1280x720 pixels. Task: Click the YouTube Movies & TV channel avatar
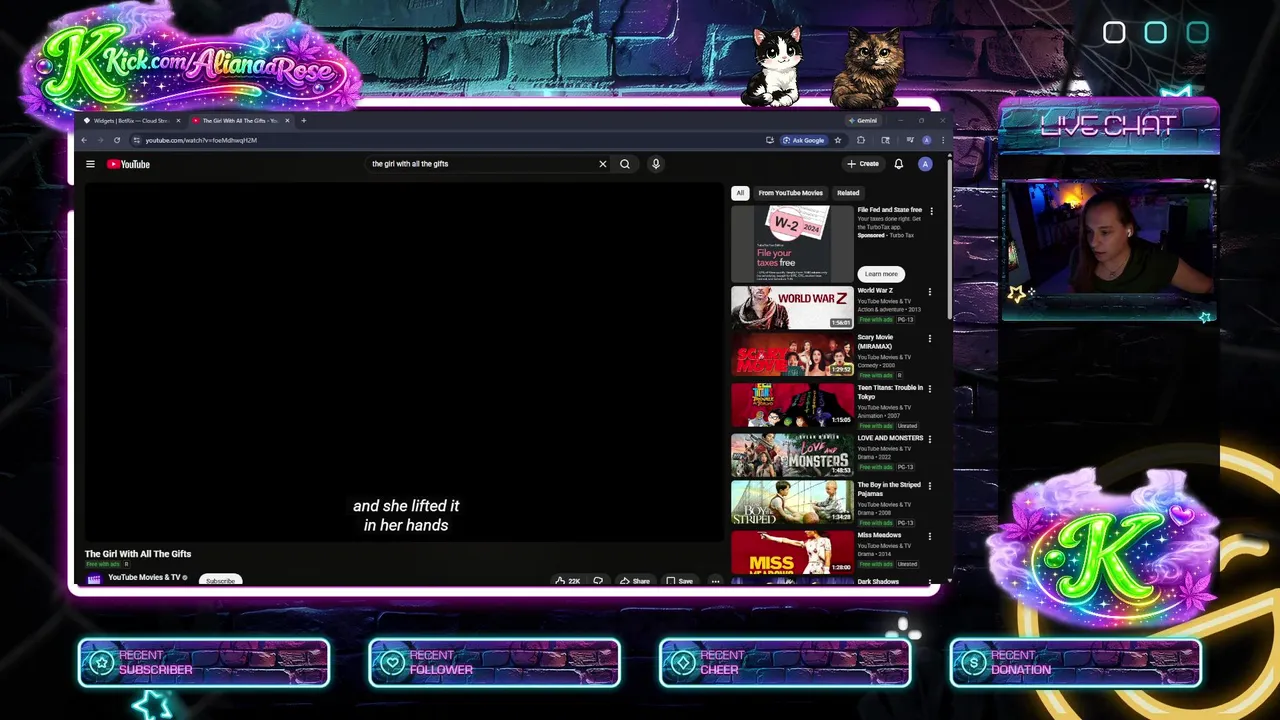(94, 579)
